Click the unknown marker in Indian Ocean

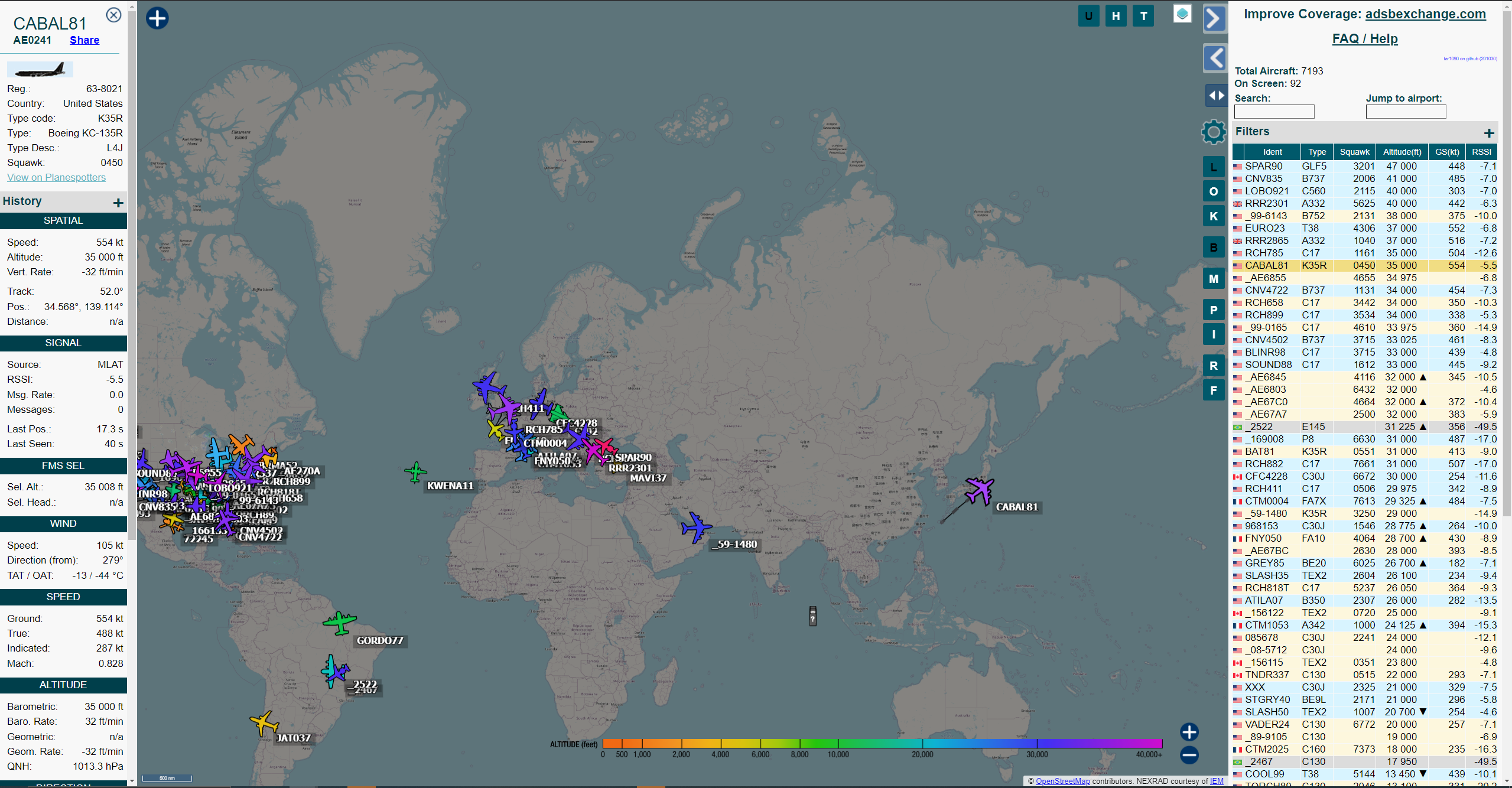click(x=812, y=616)
